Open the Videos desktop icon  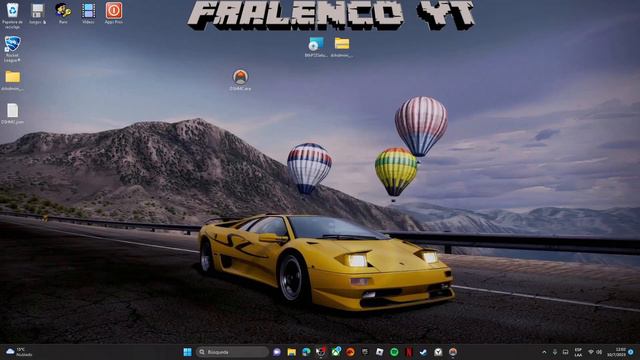(88, 14)
